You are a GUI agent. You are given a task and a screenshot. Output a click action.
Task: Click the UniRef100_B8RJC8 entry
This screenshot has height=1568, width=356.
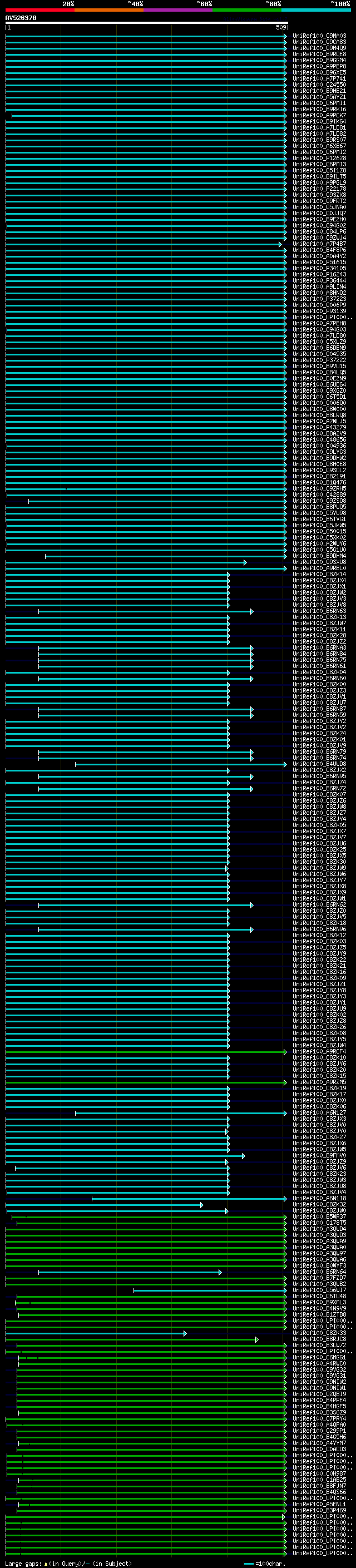point(319,1339)
